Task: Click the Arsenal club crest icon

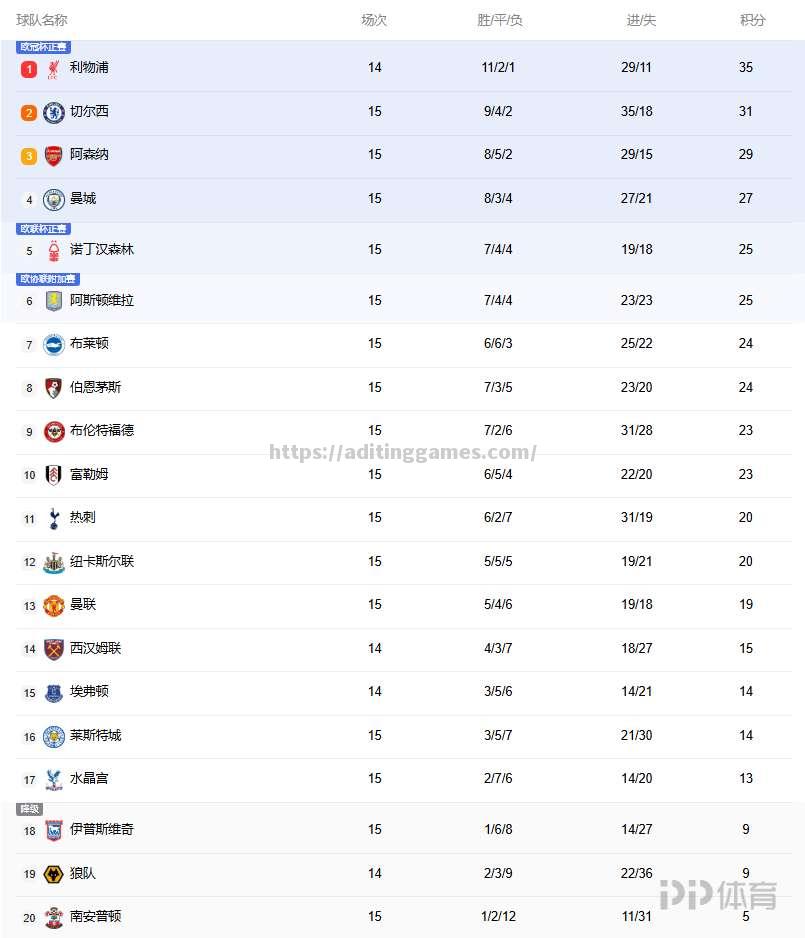Action: 53,156
